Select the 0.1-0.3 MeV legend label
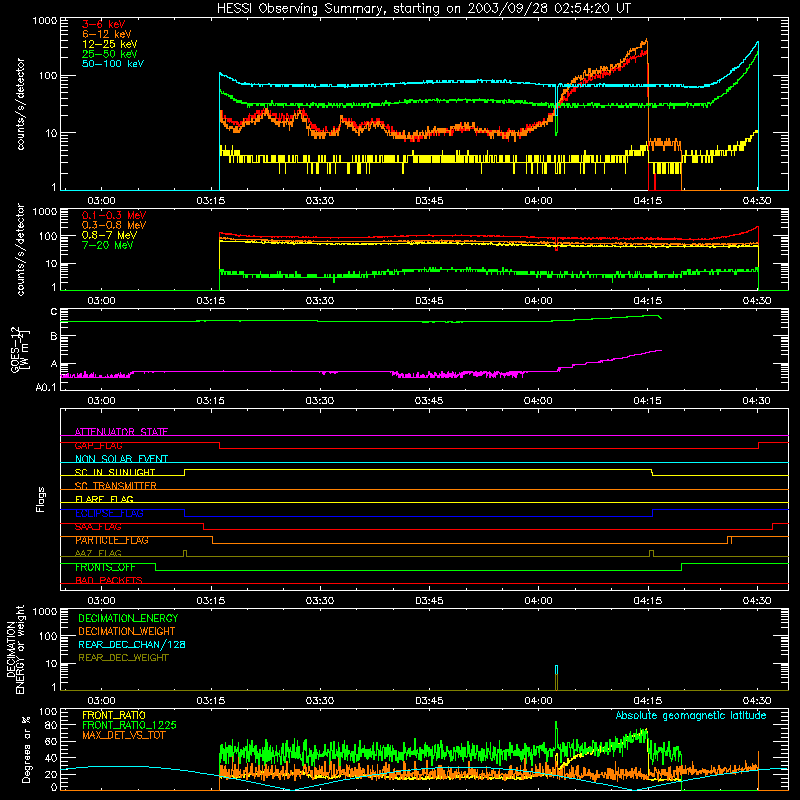 tap(114, 215)
